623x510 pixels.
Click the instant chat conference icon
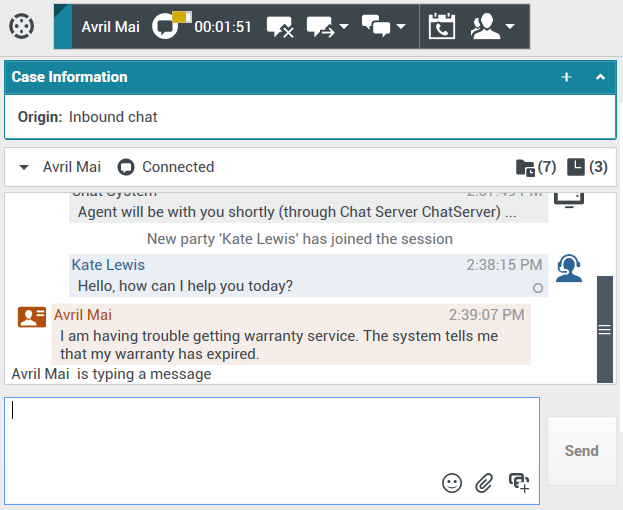[x=376, y=27]
